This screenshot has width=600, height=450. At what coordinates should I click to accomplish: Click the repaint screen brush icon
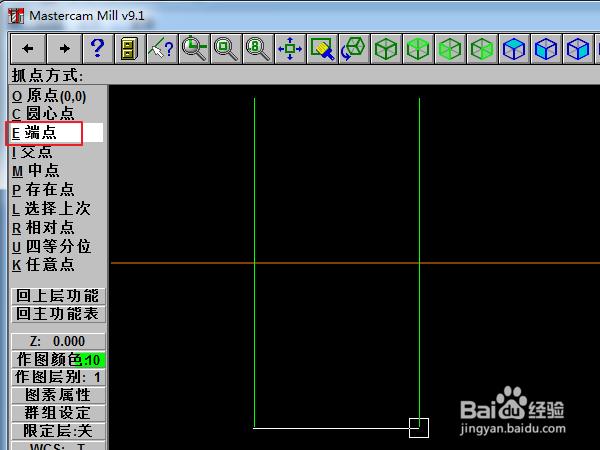point(322,49)
